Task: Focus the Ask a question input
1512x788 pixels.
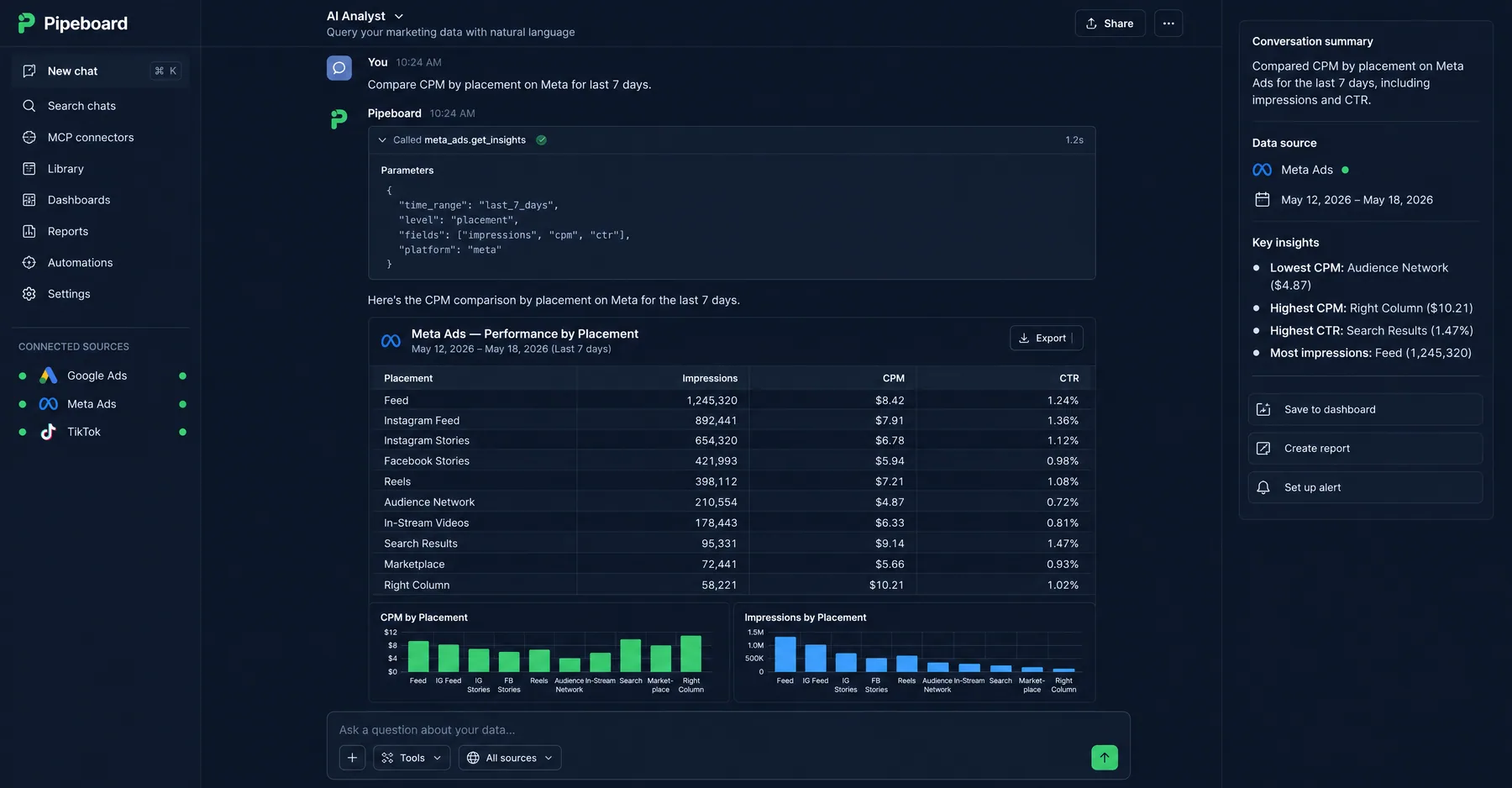Action: pos(727,730)
